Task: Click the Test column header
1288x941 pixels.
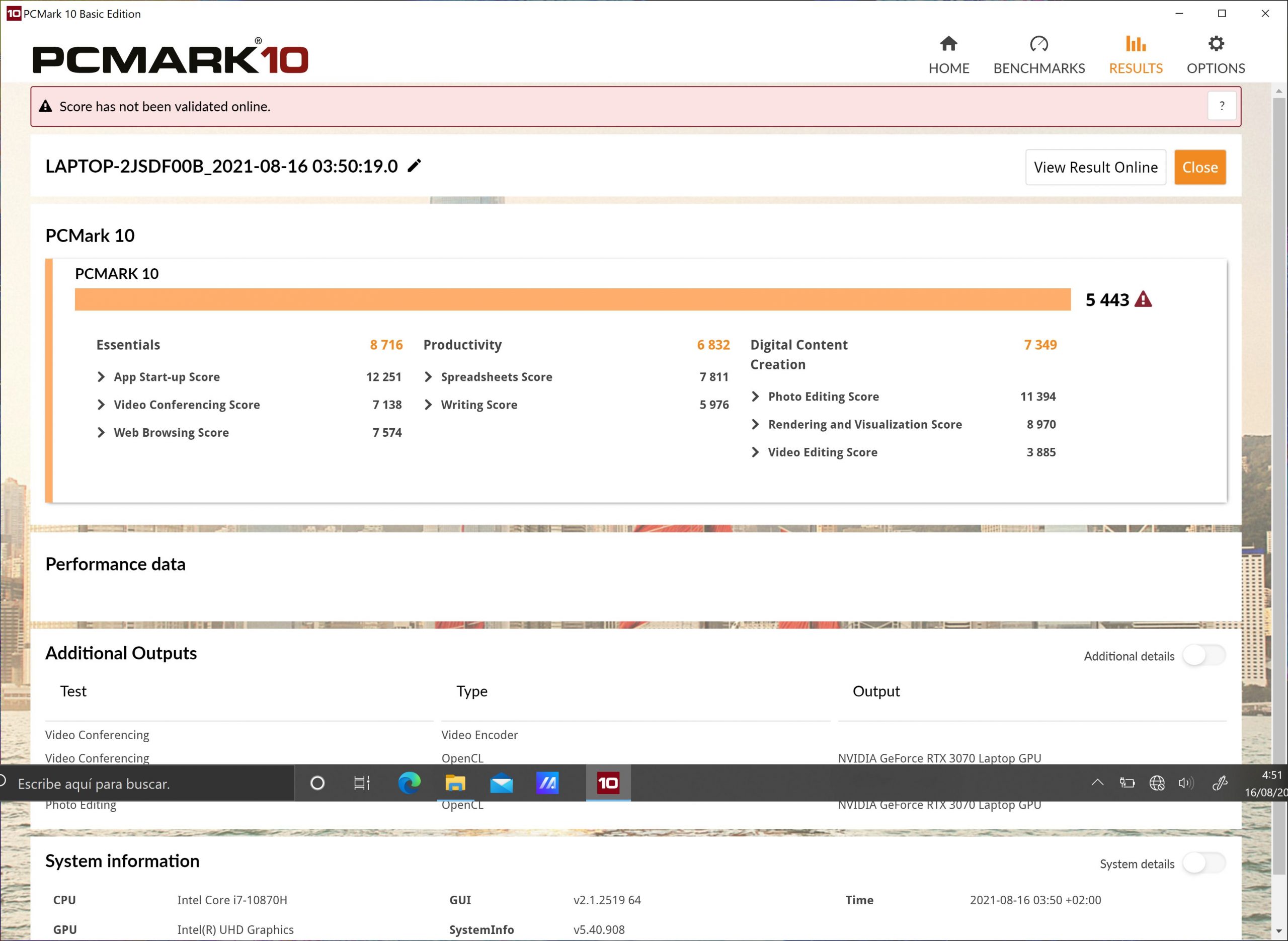Action: tap(73, 691)
